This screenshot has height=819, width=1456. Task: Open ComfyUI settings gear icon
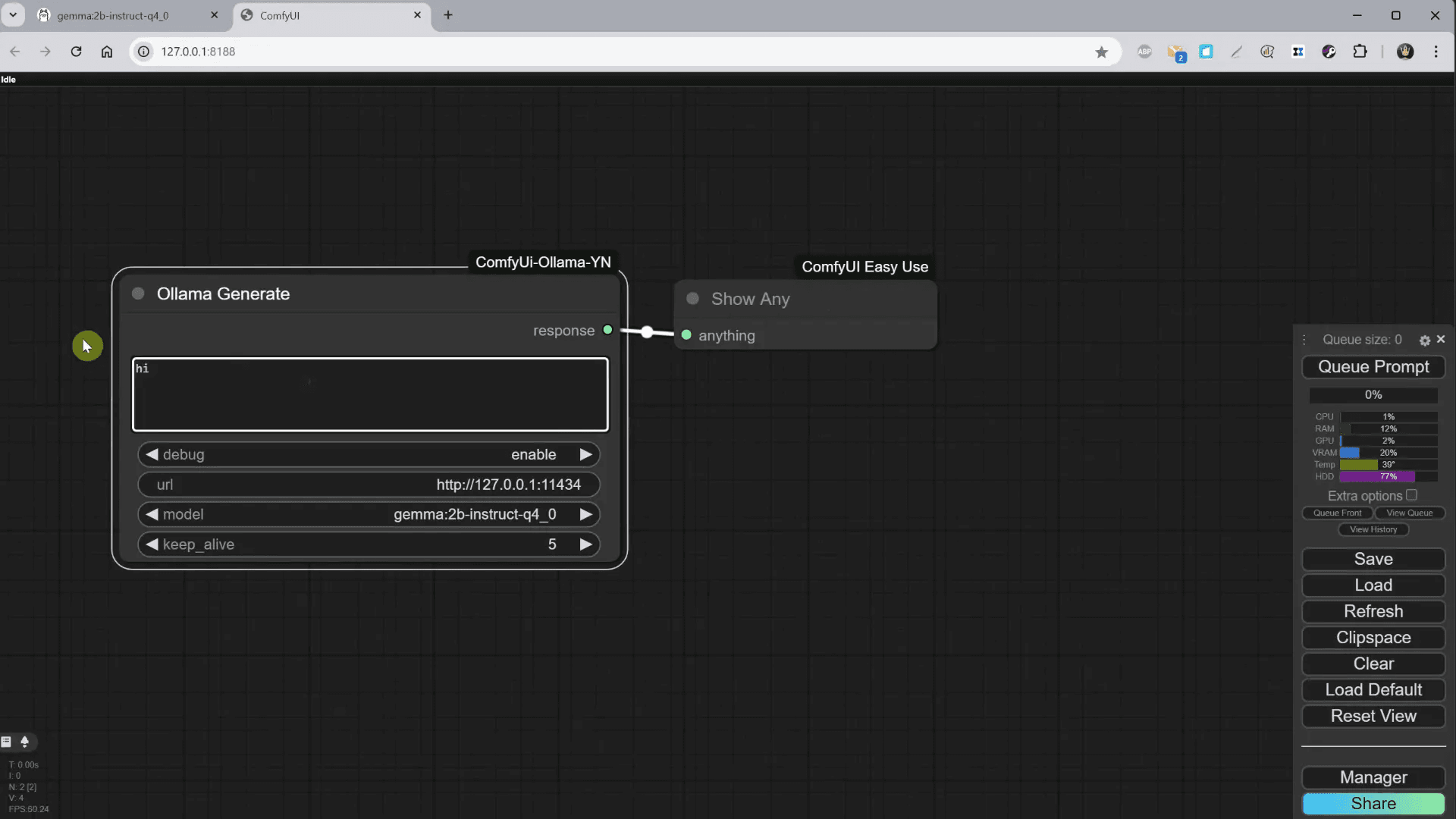[1424, 340]
